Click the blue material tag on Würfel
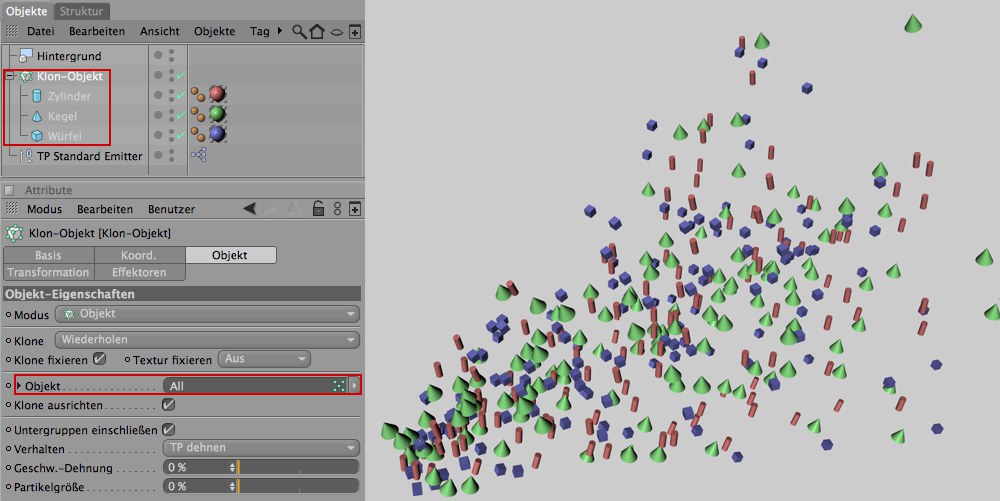 point(217,135)
